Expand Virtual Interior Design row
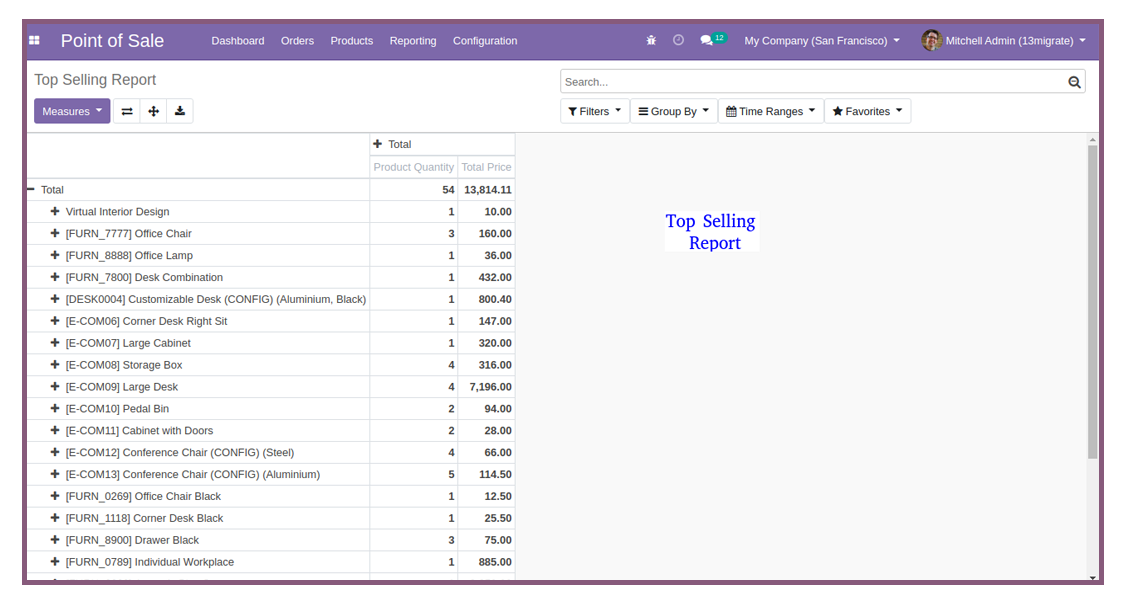This screenshot has height=607, width=1126. click(55, 212)
